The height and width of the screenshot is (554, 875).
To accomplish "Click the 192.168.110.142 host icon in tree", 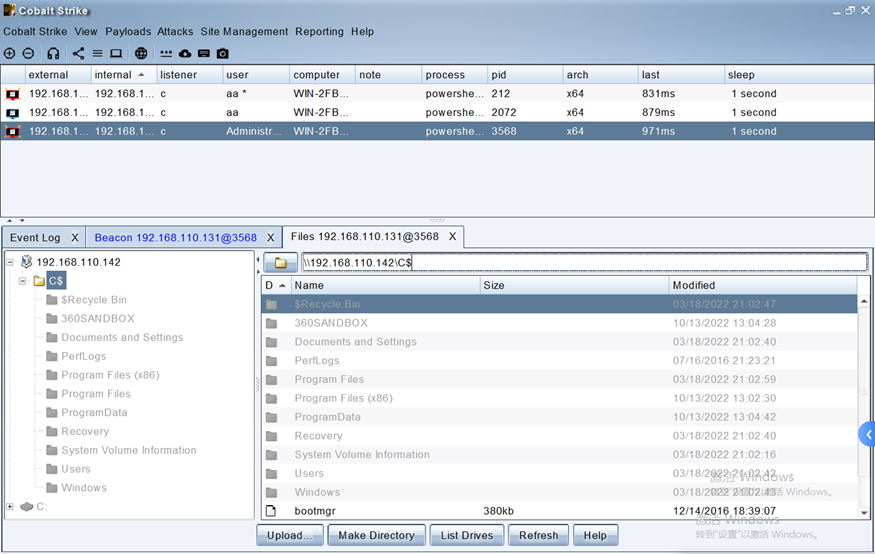I will click(26, 262).
